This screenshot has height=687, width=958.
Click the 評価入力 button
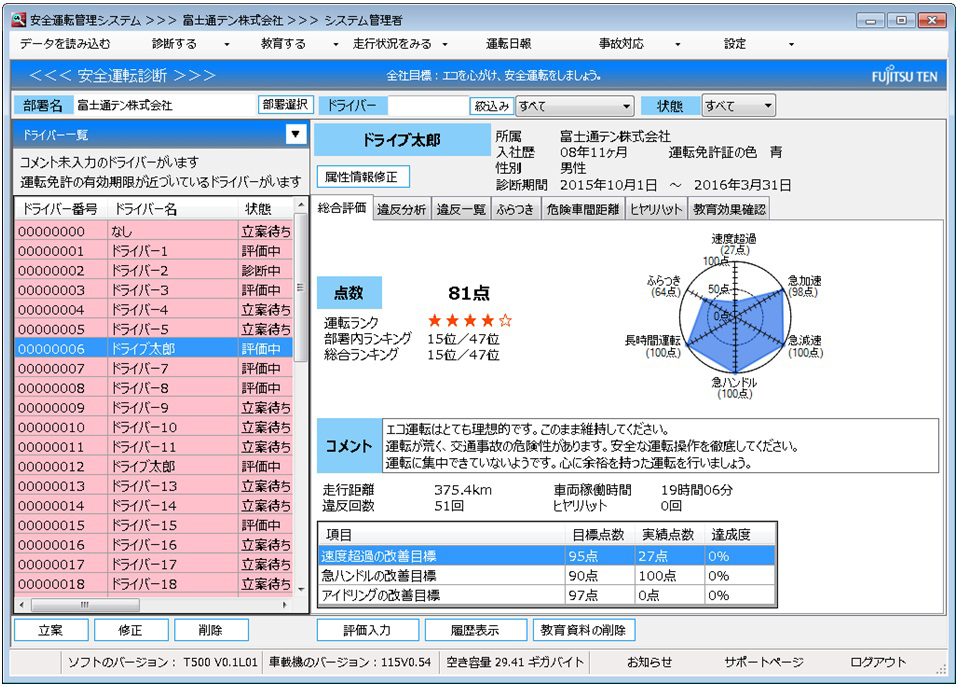tap(367, 630)
